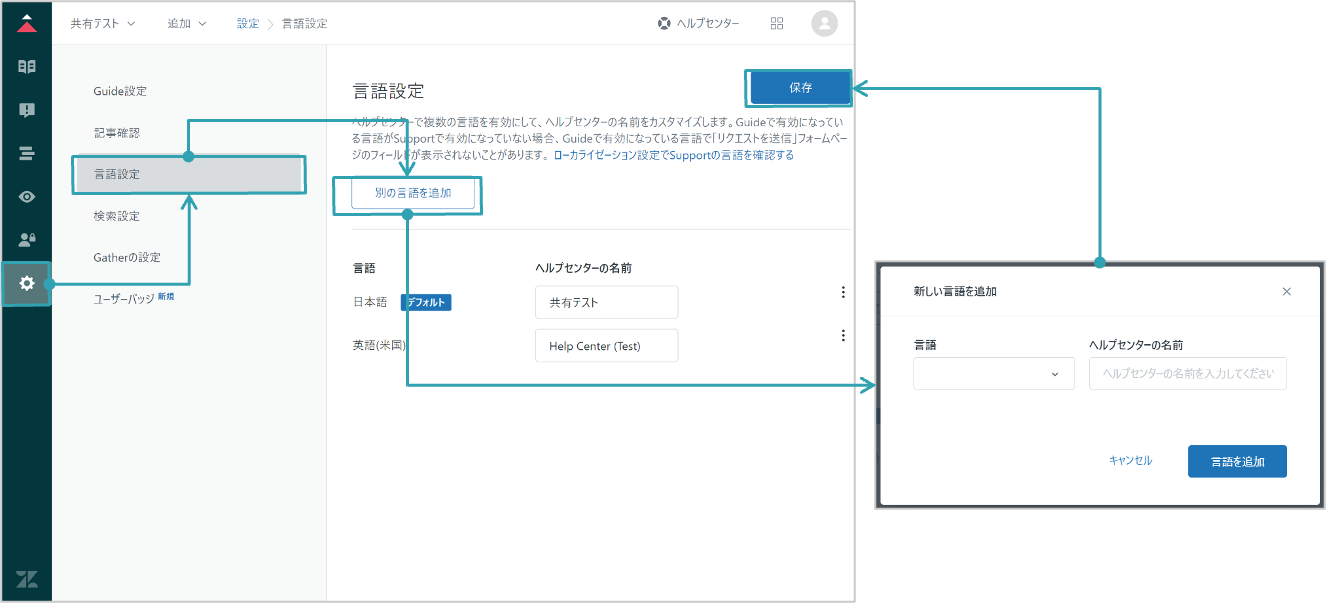Screen dimensions: 1326x604
Task: Open the options menu for 英語(米国) row
Action: click(843, 335)
